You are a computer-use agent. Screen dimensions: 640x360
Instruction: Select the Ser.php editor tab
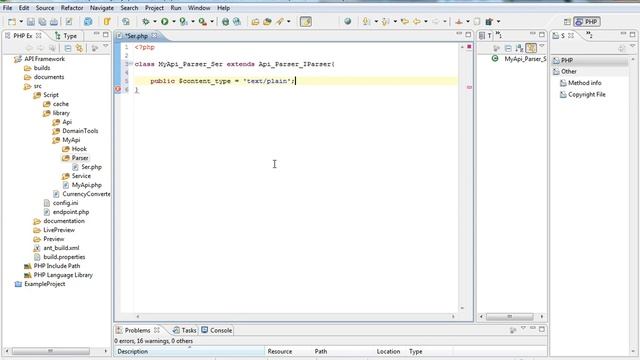[x=136, y=36]
